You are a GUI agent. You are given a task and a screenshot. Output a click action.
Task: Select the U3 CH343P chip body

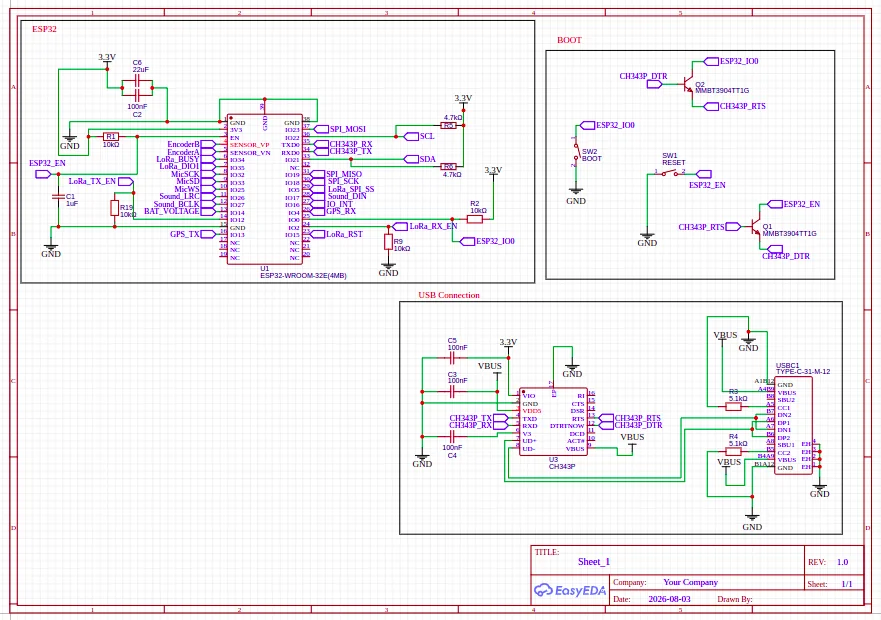[553, 422]
